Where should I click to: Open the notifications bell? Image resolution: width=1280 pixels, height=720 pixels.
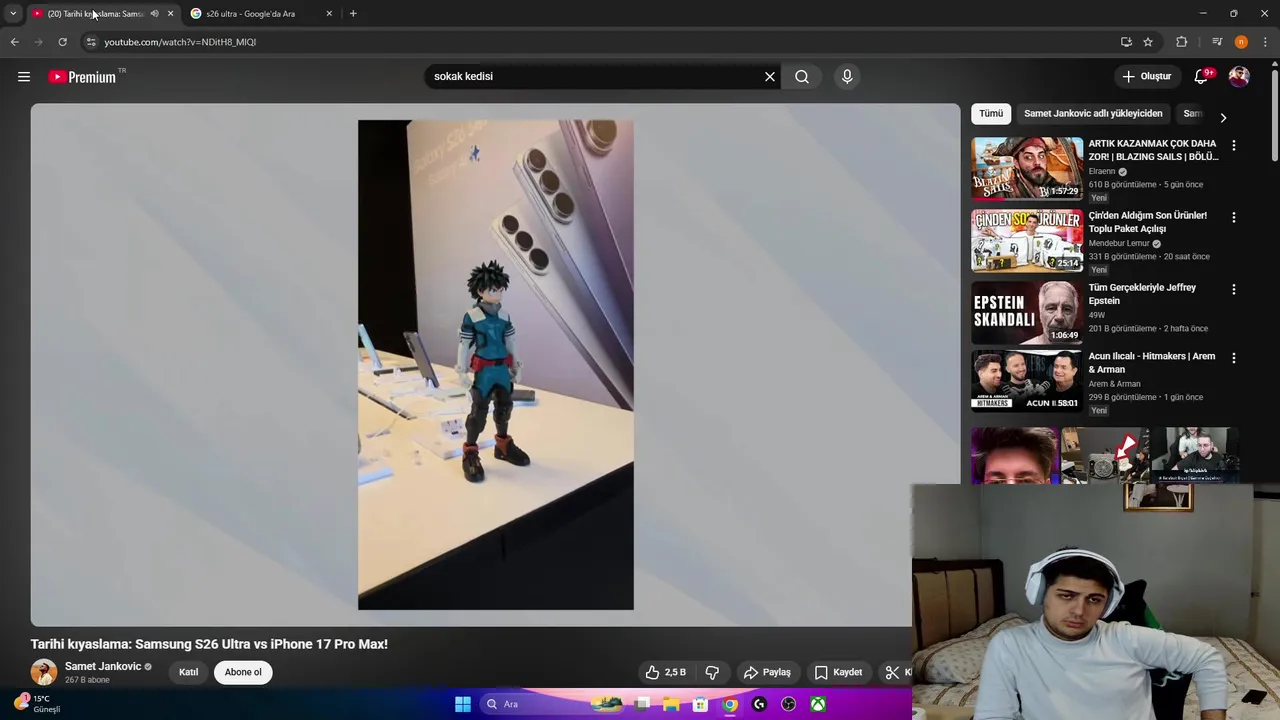coord(1202,76)
